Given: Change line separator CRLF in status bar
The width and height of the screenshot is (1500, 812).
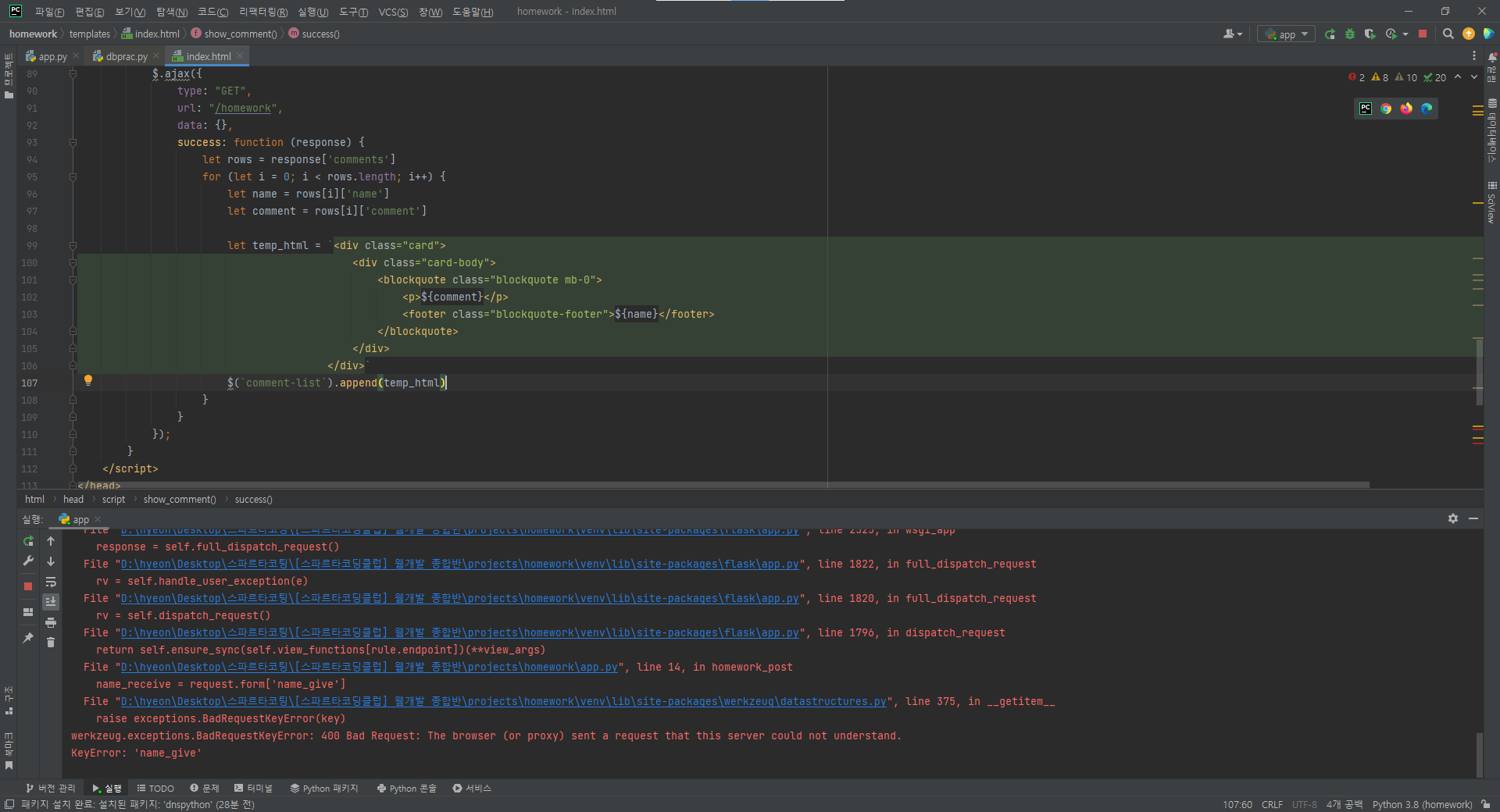Looking at the screenshot, I should point(1272,805).
